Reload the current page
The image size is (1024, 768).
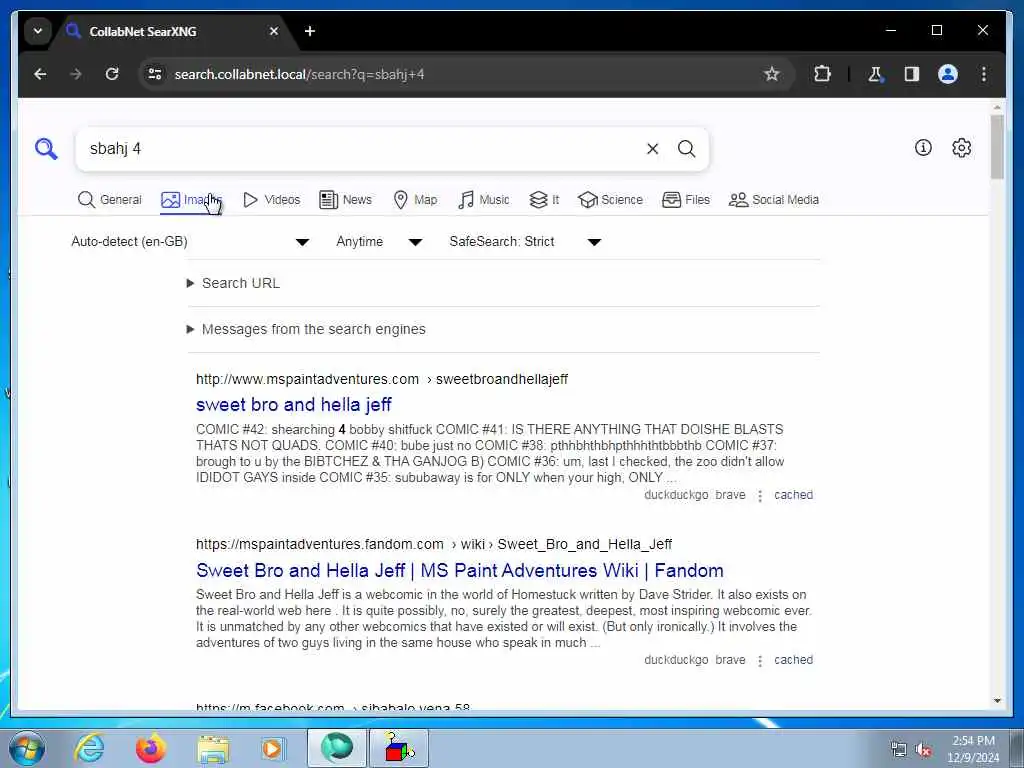[x=112, y=74]
